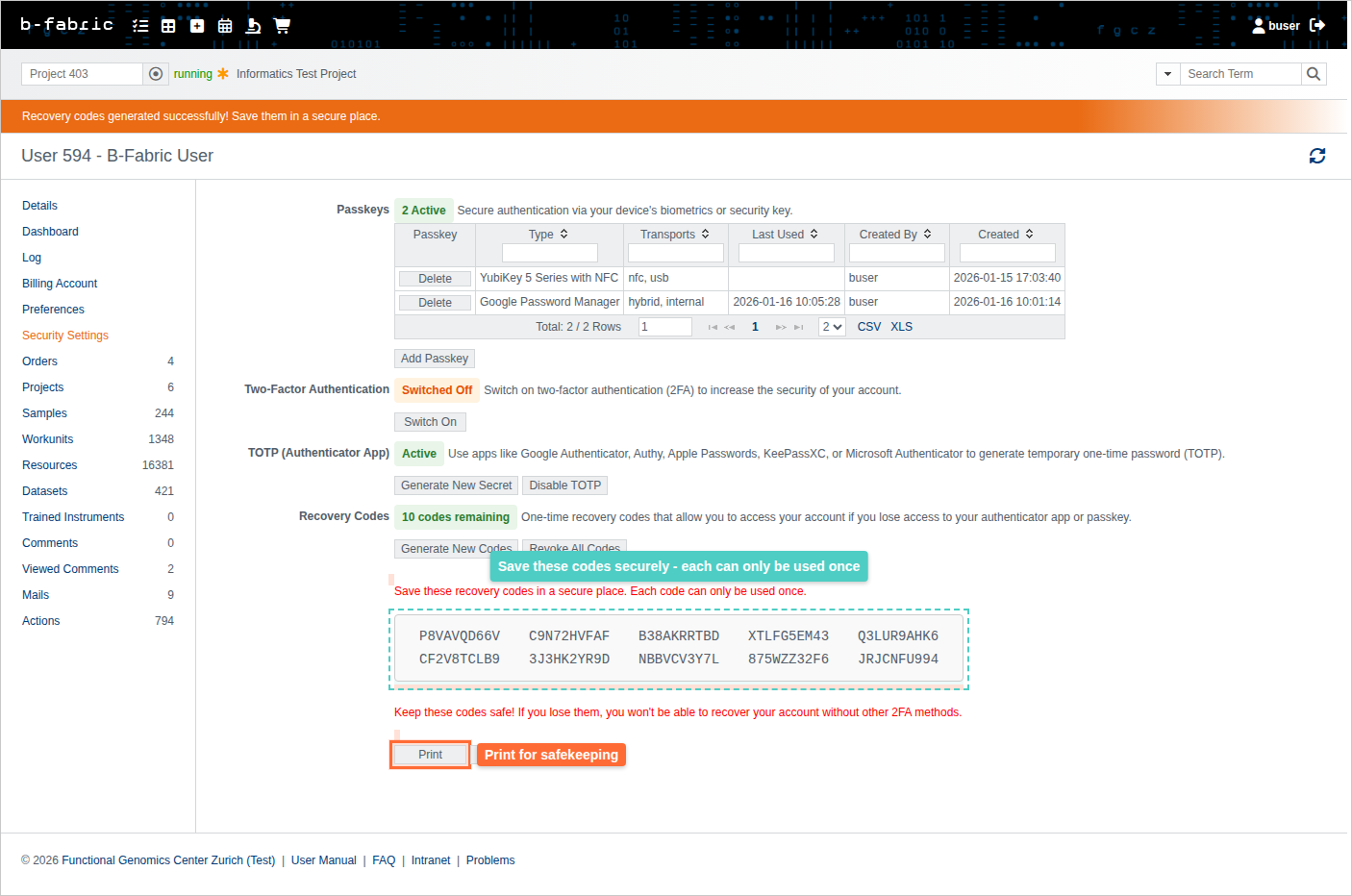Open rows-per-page dropdown in passkey table
Viewport: 1352px width, 896px height.
[x=832, y=327]
